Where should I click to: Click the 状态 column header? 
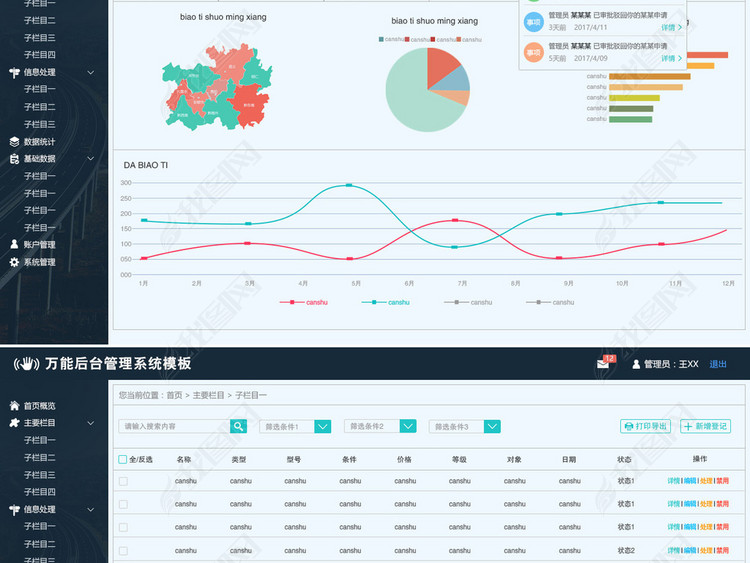point(624,459)
